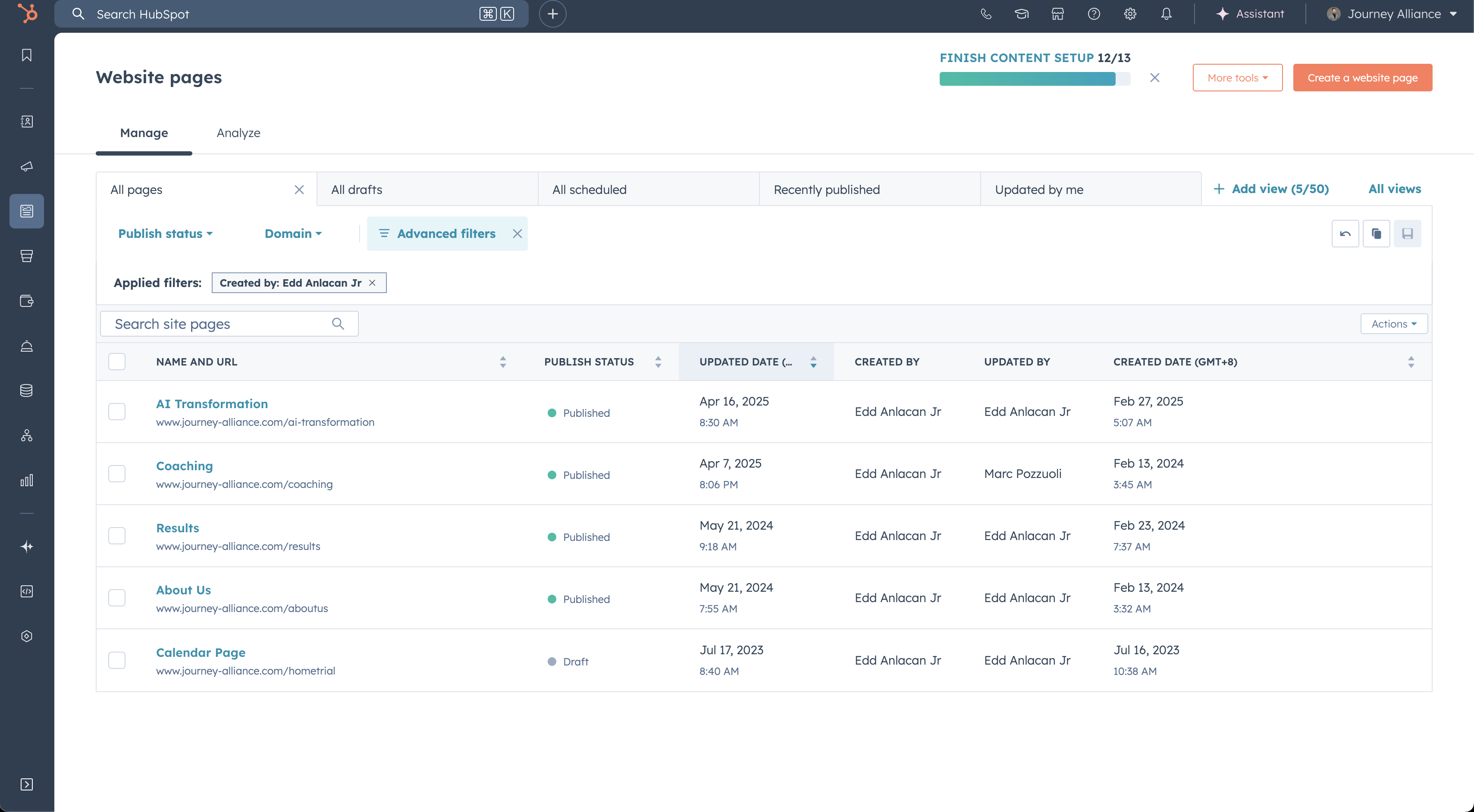Expand the More tools menu
The height and width of the screenshot is (812, 1474).
coord(1237,78)
